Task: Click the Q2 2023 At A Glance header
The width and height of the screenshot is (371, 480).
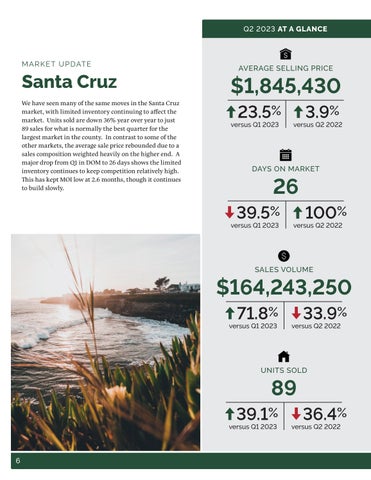Action: click(286, 29)
